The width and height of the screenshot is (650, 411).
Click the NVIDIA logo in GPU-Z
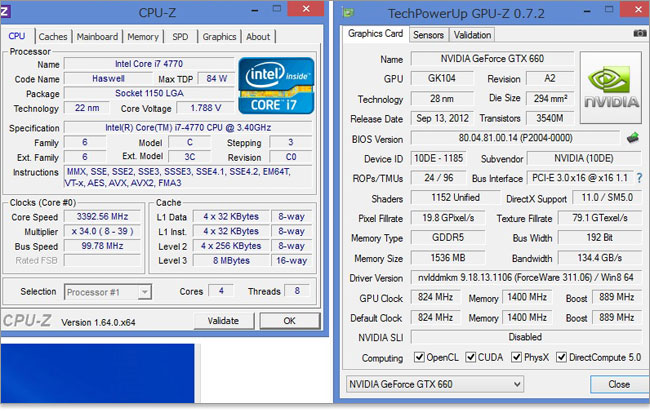(611, 88)
